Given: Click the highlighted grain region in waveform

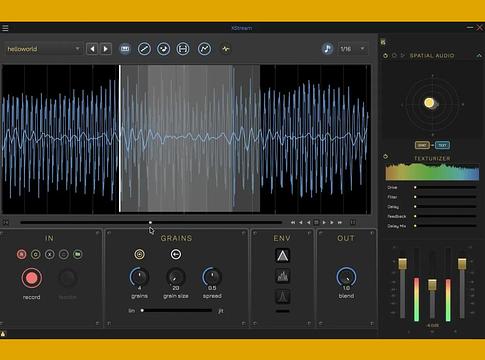Looking at the screenshot, I should [190, 138].
